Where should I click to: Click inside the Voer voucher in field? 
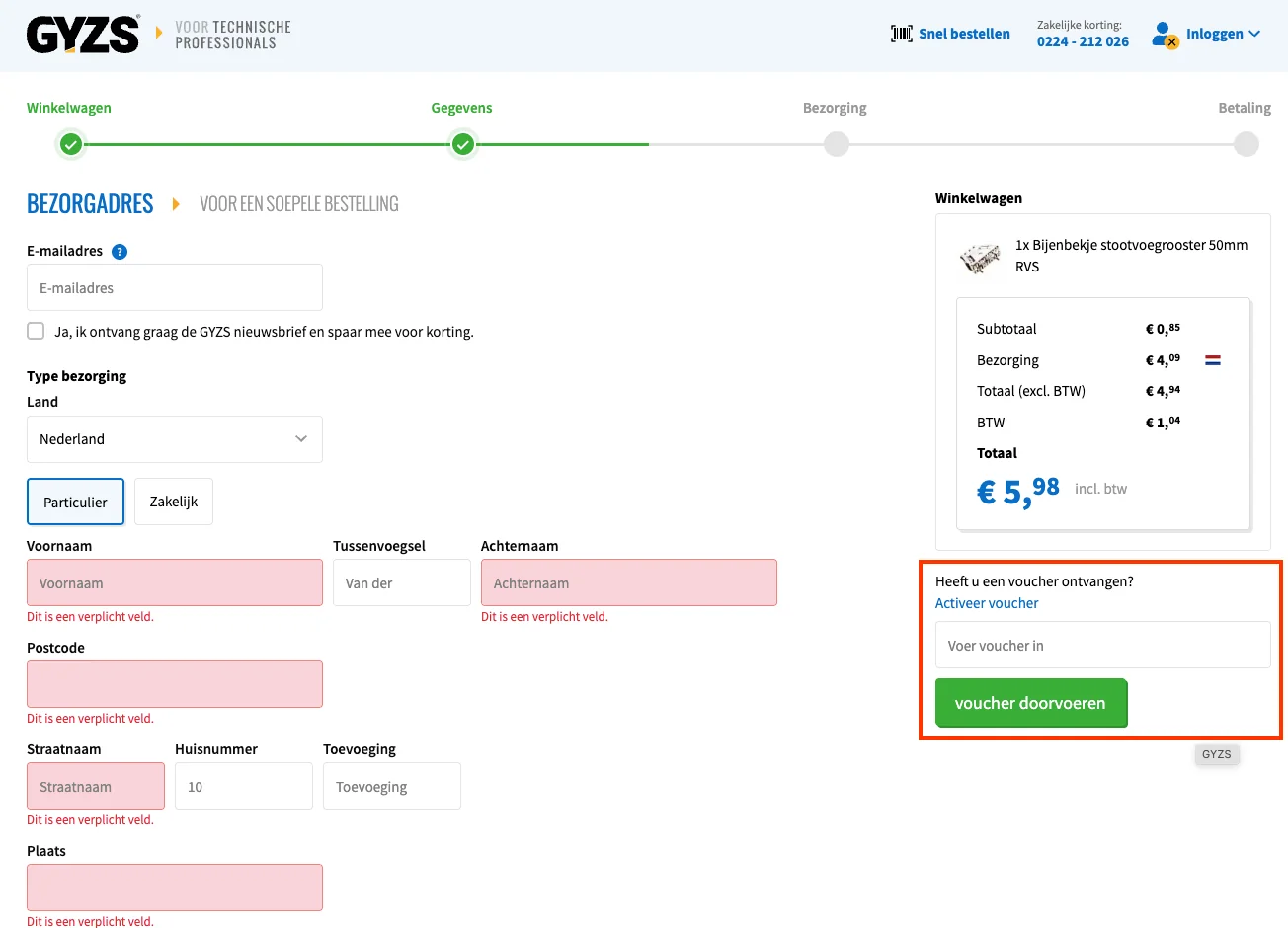[x=1102, y=645]
